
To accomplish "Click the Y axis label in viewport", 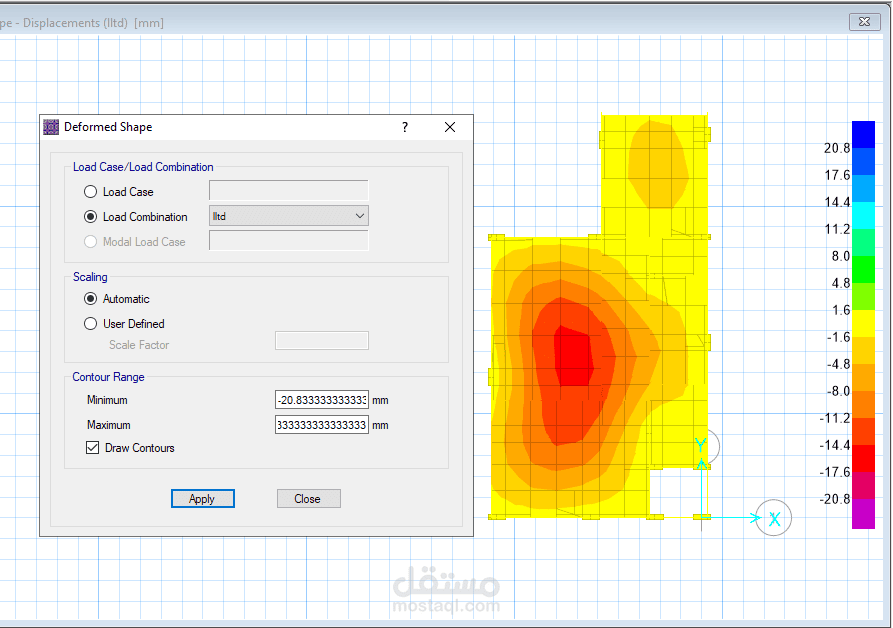I will 701,445.
